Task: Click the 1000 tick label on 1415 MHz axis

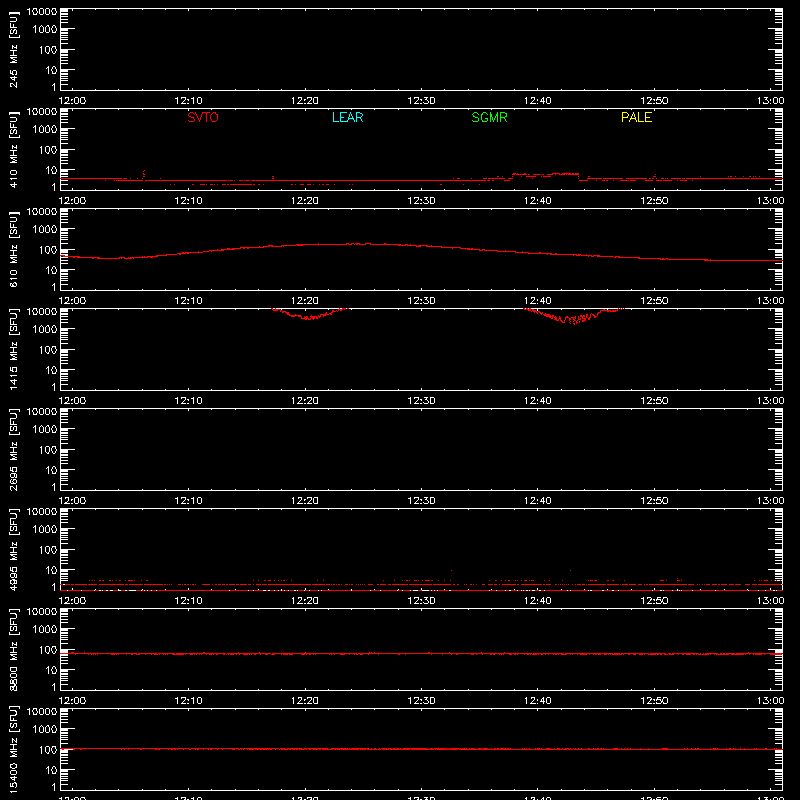Action: (x=45, y=330)
